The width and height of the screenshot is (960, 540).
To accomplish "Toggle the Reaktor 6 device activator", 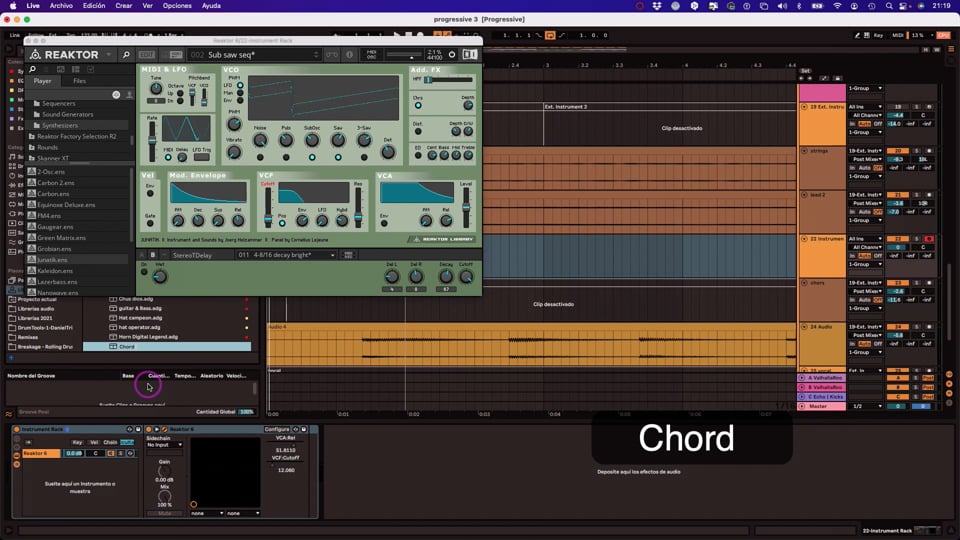I will pyautogui.click(x=149, y=429).
